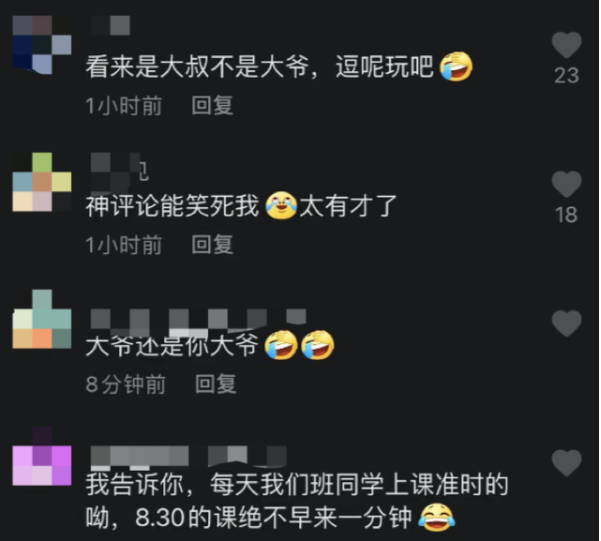Screen dimensions: 601x541
Task: Open the purple avatar of last commenter
Action: tap(42, 456)
